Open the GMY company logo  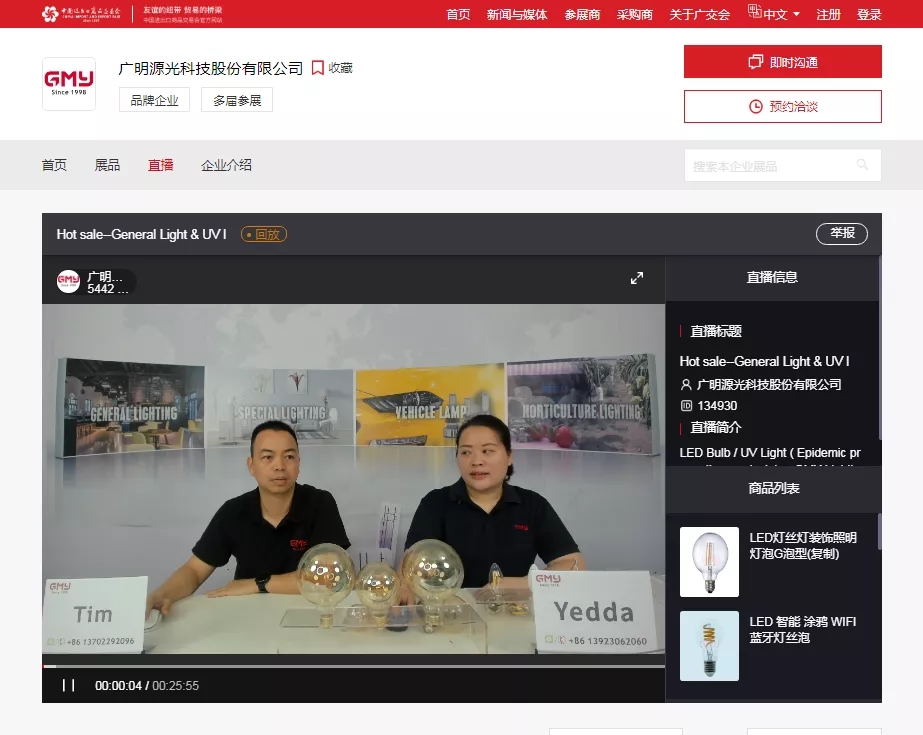[69, 84]
